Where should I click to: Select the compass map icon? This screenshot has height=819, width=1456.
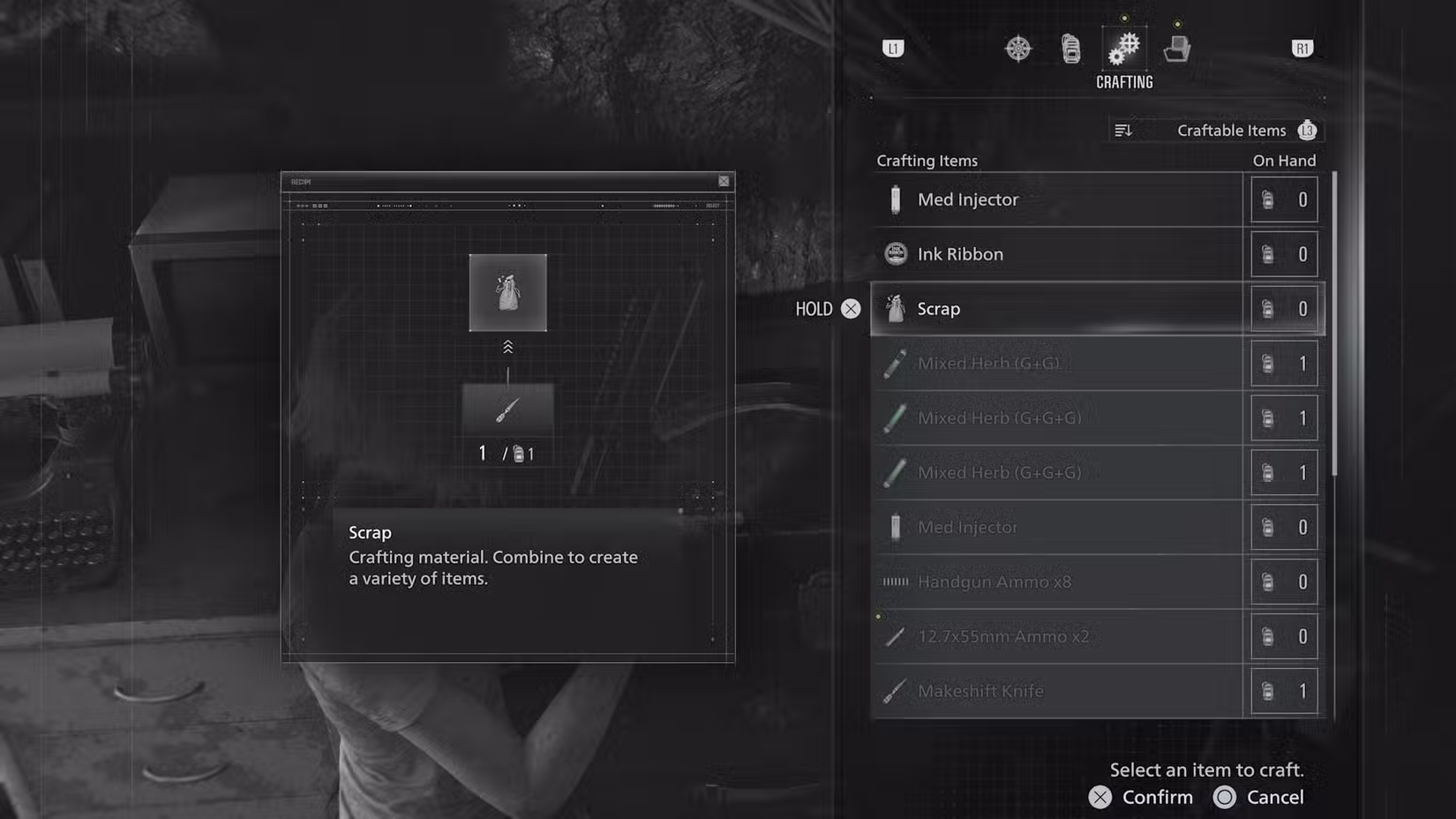1017,49
